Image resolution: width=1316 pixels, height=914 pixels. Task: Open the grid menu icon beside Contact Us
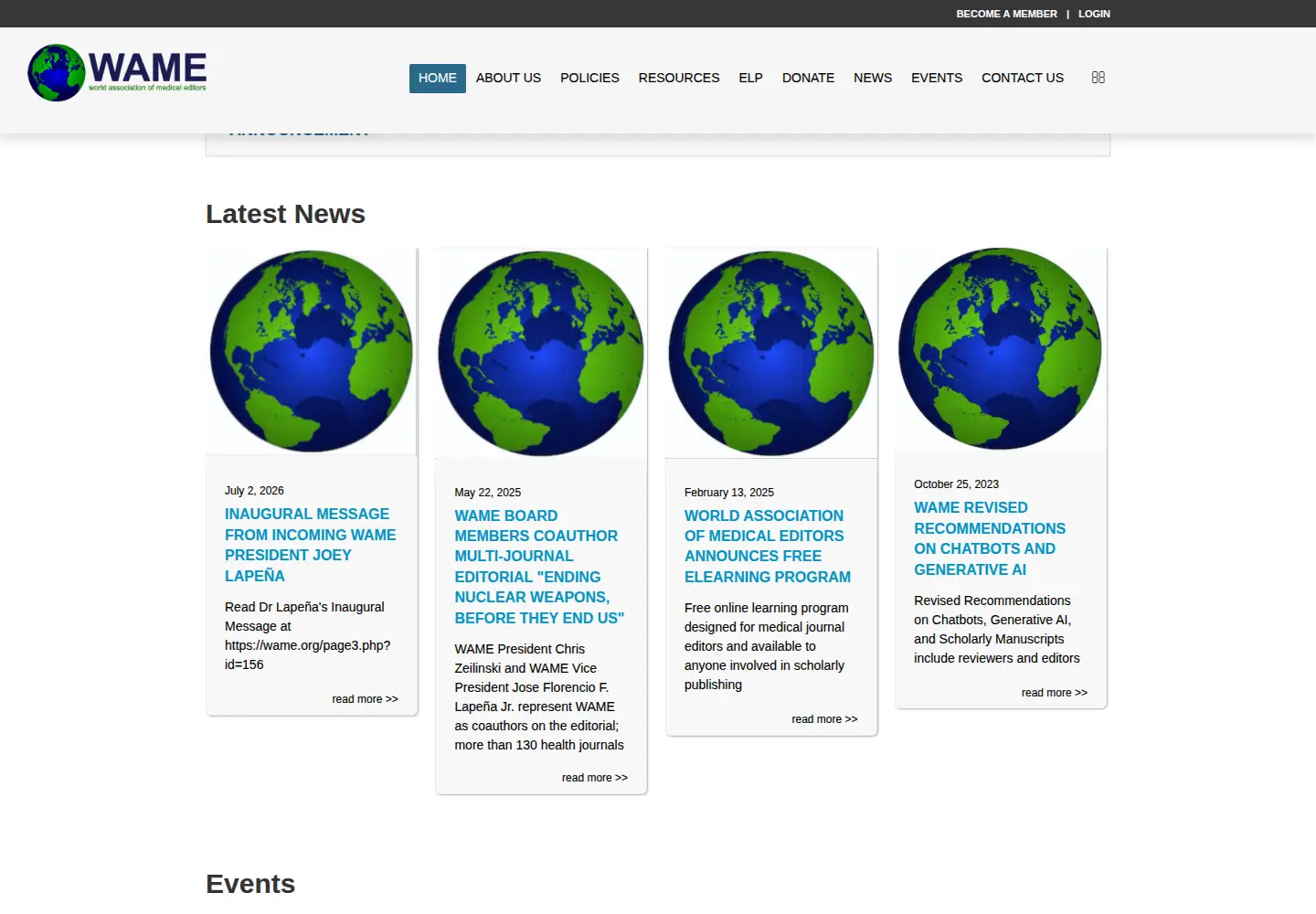[1098, 78]
